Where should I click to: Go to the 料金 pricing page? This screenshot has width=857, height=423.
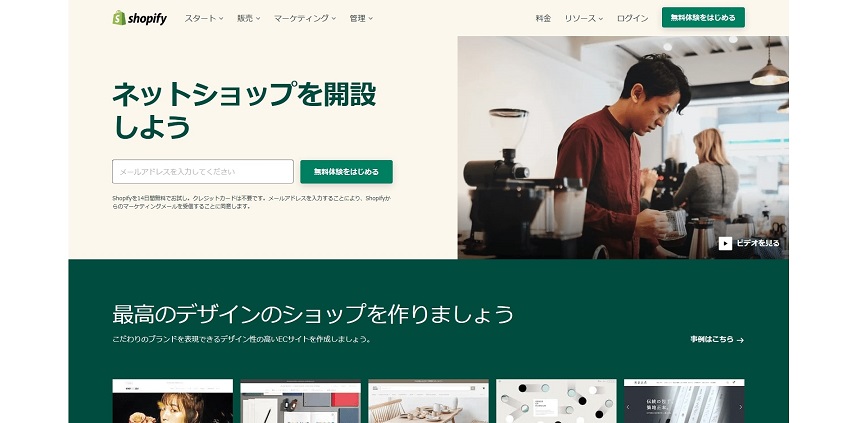point(543,18)
